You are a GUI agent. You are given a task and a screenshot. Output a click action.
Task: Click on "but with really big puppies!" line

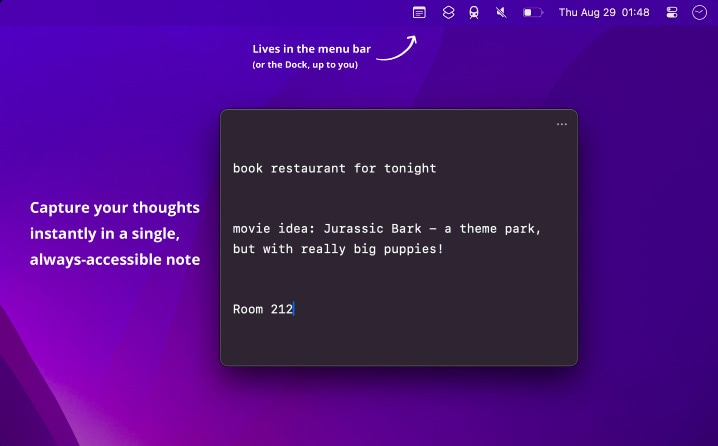pos(338,249)
